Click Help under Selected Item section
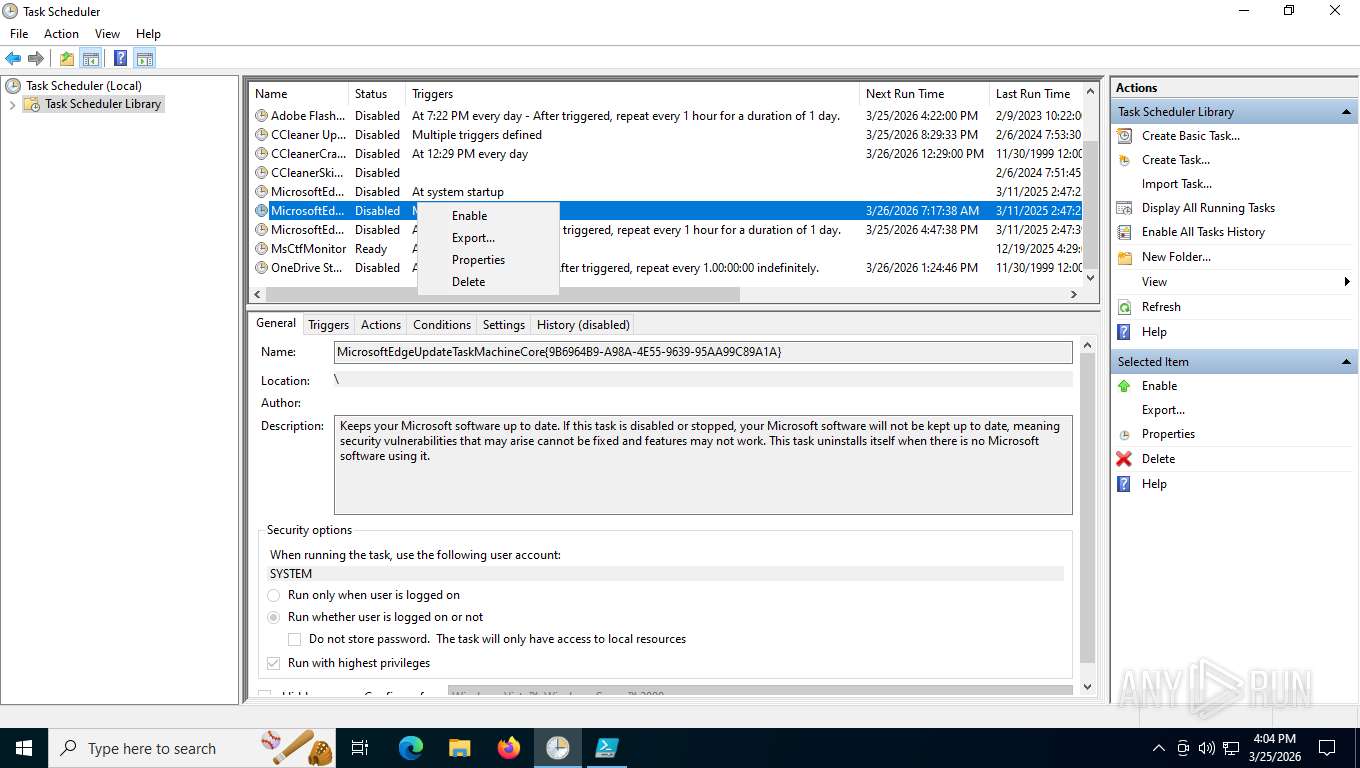The height and width of the screenshot is (768, 1360). 1154,484
